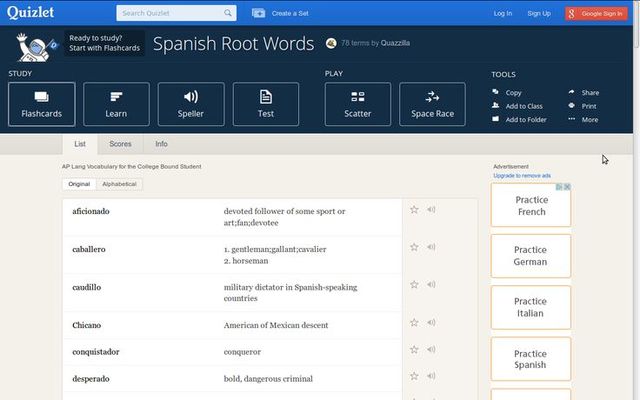Open Quazzilla author profile link

pyautogui.click(x=395, y=43)
